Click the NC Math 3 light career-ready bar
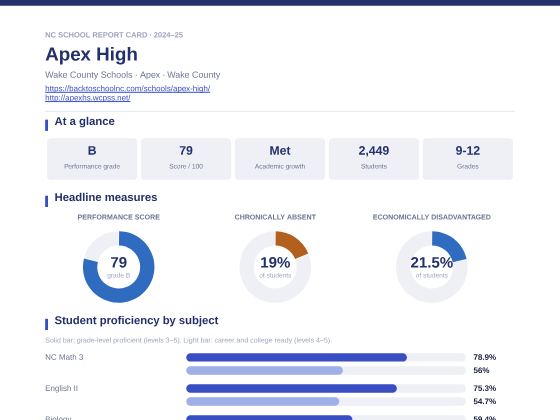The image size is (560, 420). click(x=264, y=370)
